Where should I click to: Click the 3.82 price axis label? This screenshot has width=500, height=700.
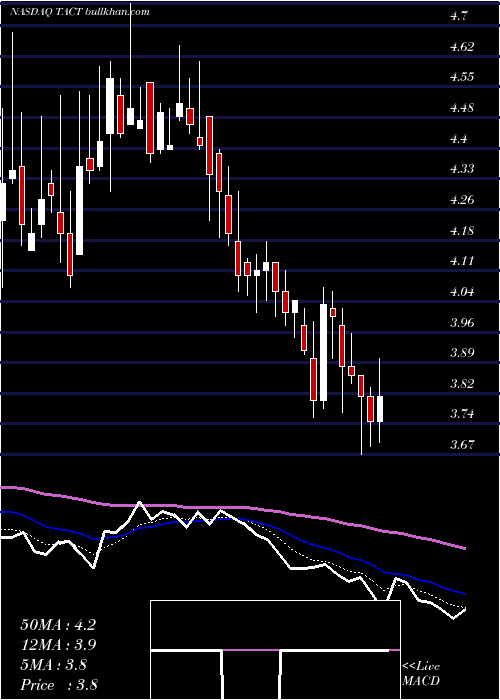click(462, 383)
